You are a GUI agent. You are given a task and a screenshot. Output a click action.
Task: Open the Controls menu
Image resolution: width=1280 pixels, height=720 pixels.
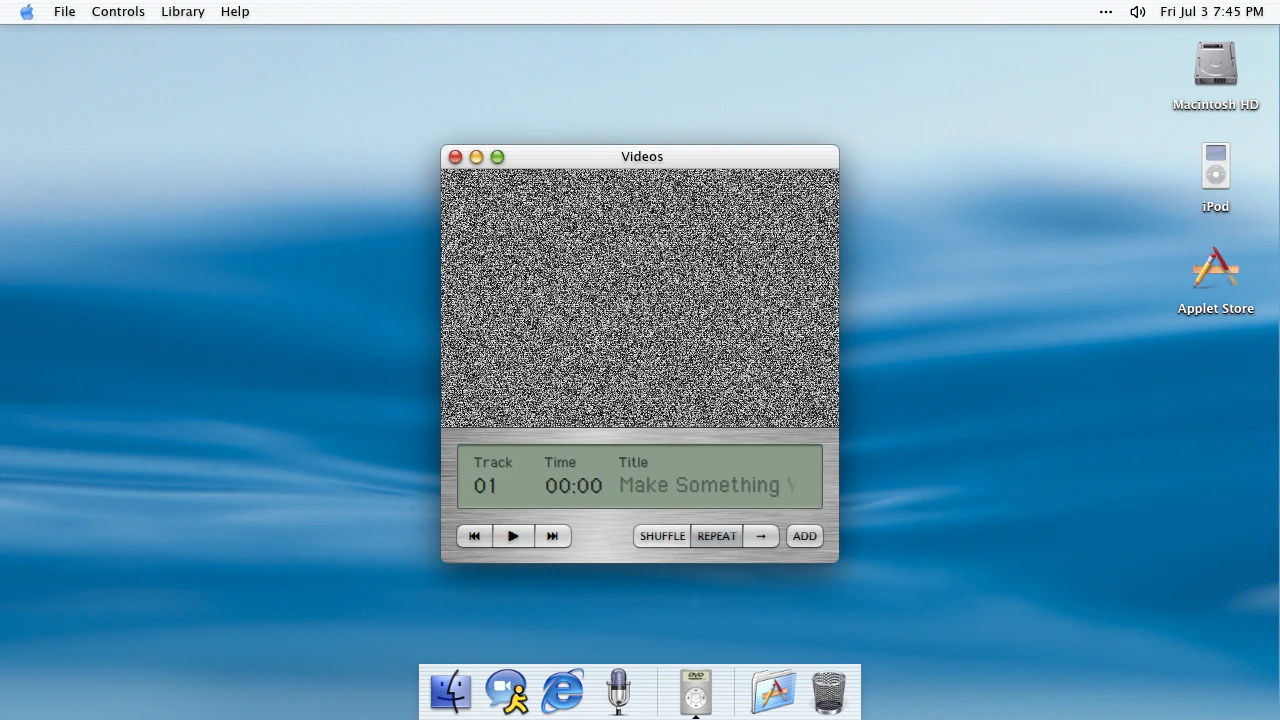pyautogui.click(x=118, y=12)
